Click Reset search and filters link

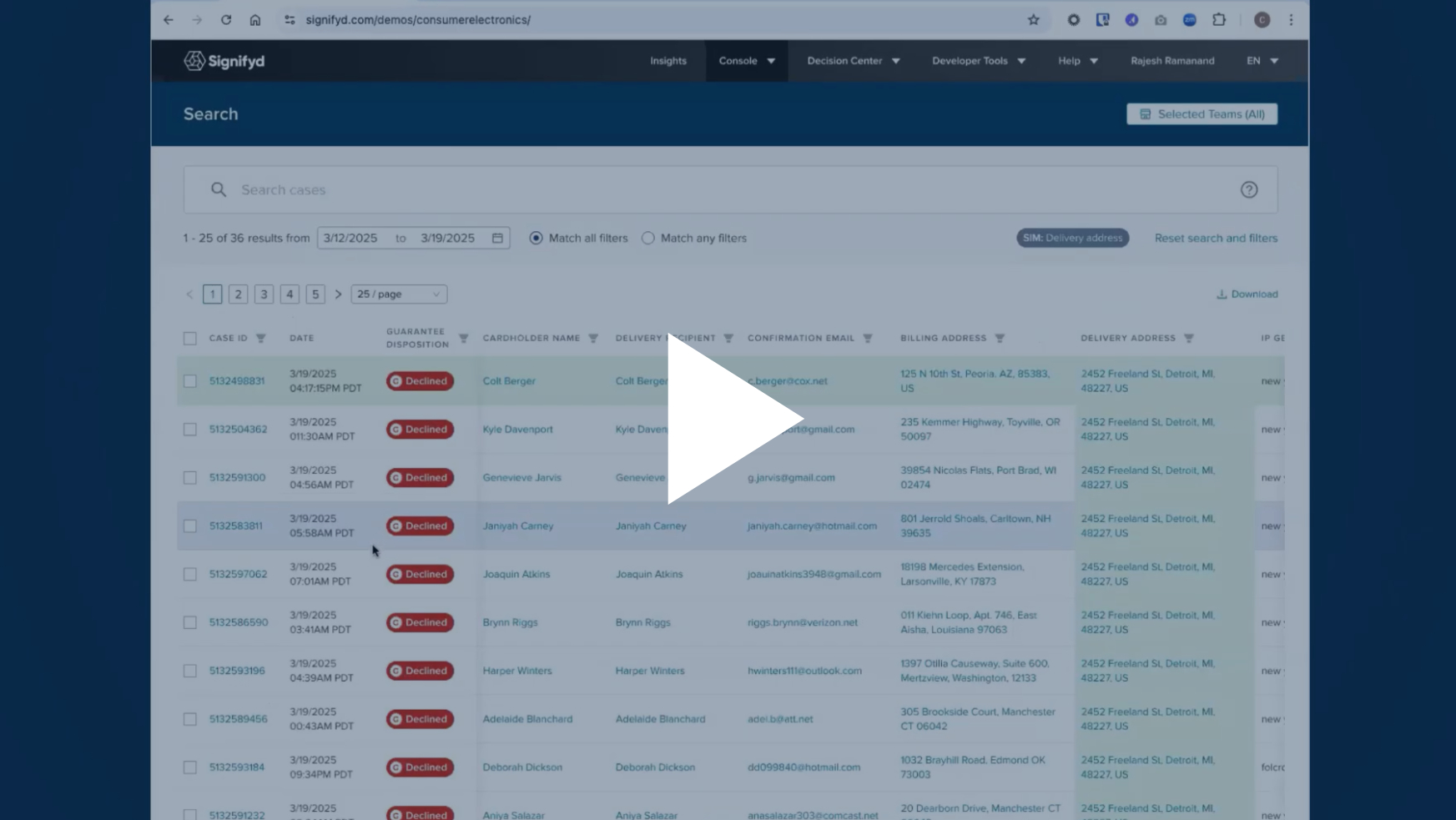tap(1216, 239)
